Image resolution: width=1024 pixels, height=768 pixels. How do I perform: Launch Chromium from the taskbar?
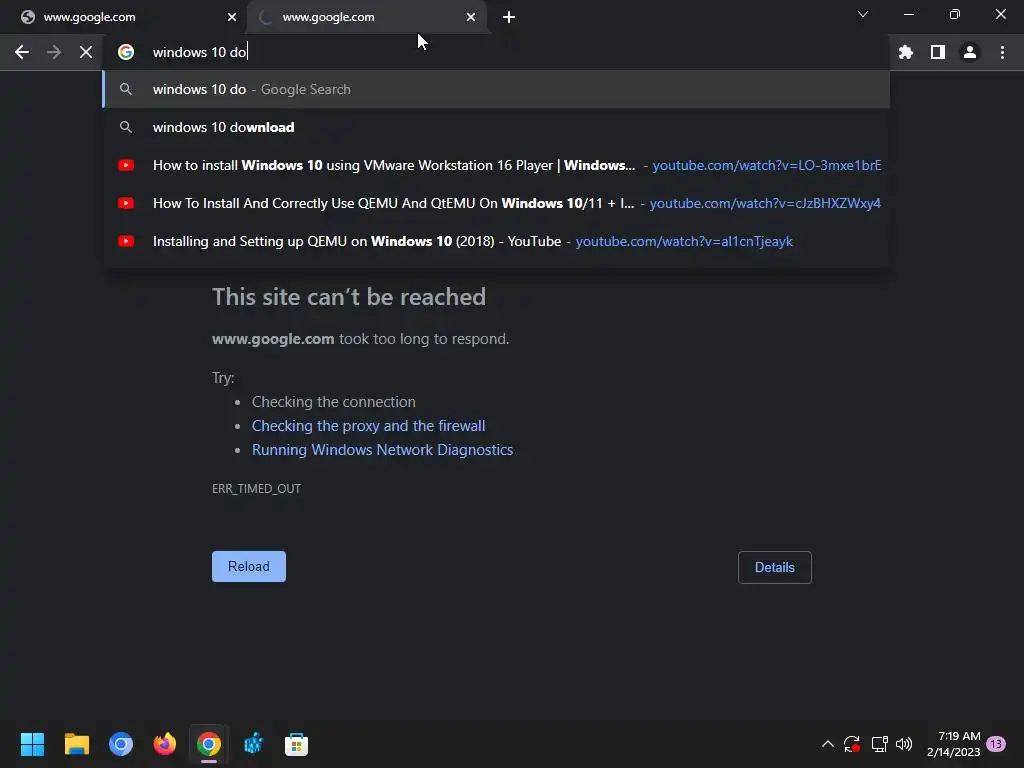coord(121,744)
